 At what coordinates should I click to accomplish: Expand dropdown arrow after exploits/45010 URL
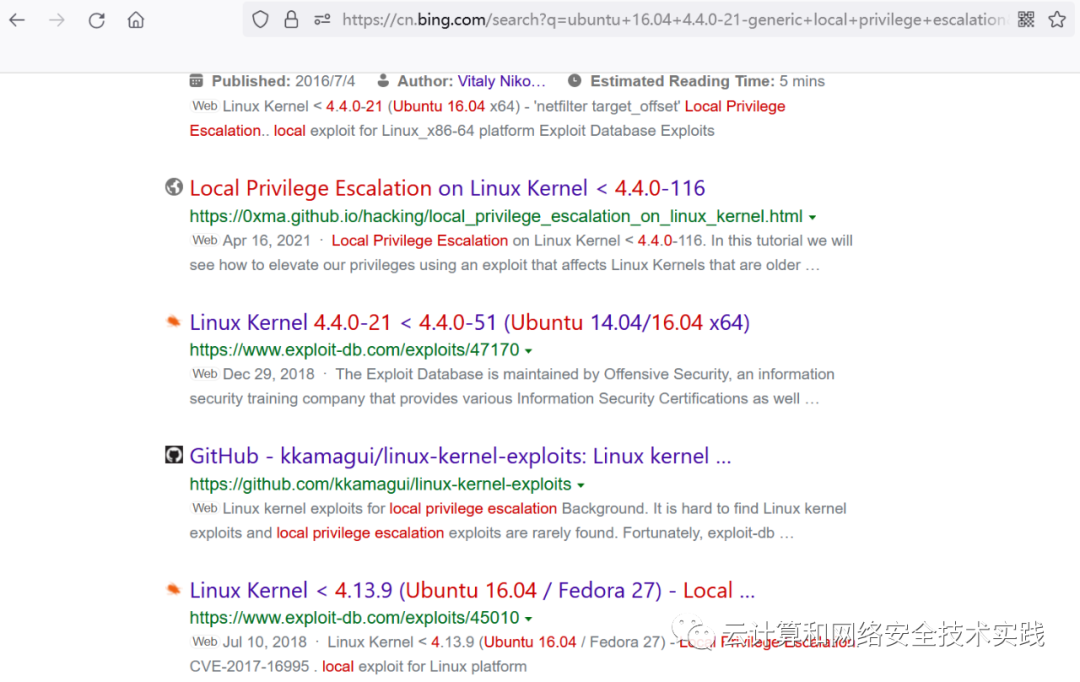coord(528,619)
